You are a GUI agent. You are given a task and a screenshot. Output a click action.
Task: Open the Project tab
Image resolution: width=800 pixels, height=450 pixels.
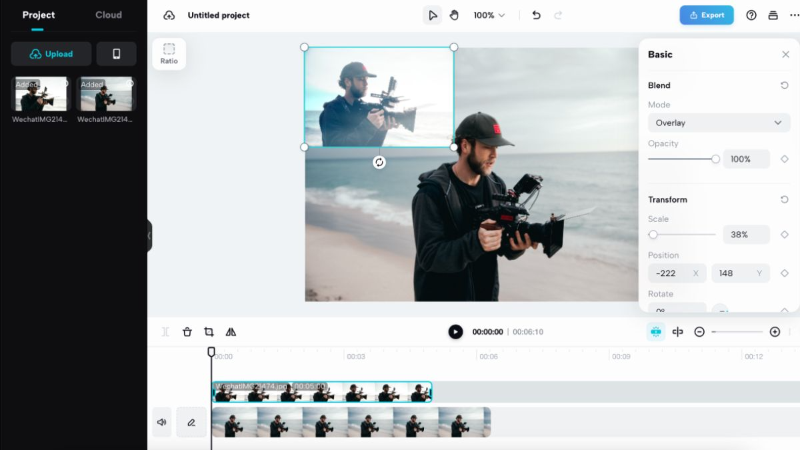[38, 15]
